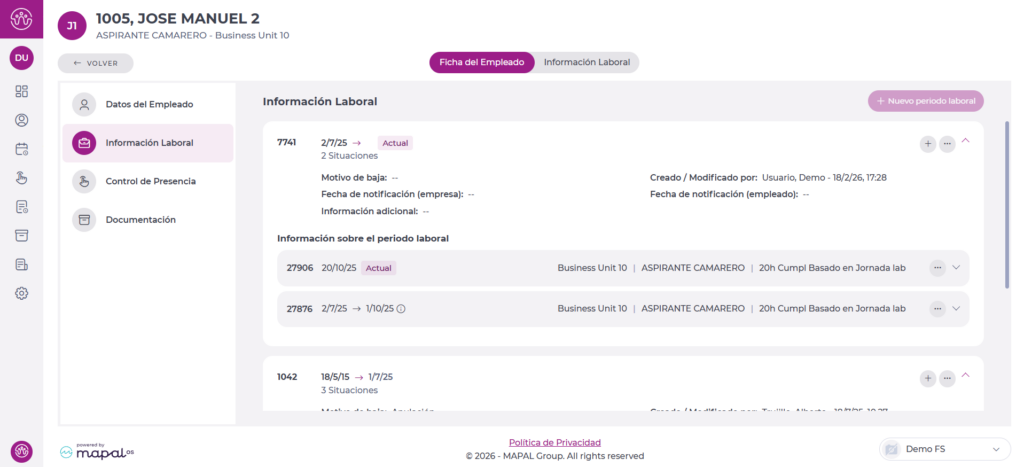Click the plus icon on period 7741
Viewport: 1024px width, 467px height.
(928, 144)
